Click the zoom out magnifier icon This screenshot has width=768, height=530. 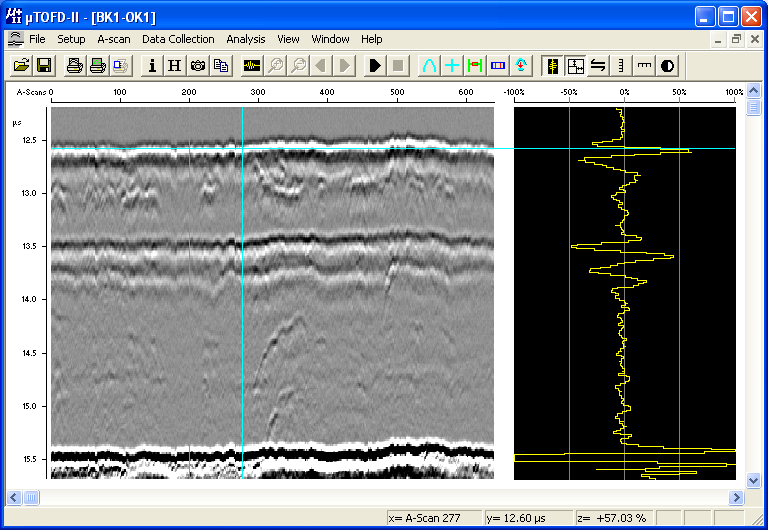[298, 66]
